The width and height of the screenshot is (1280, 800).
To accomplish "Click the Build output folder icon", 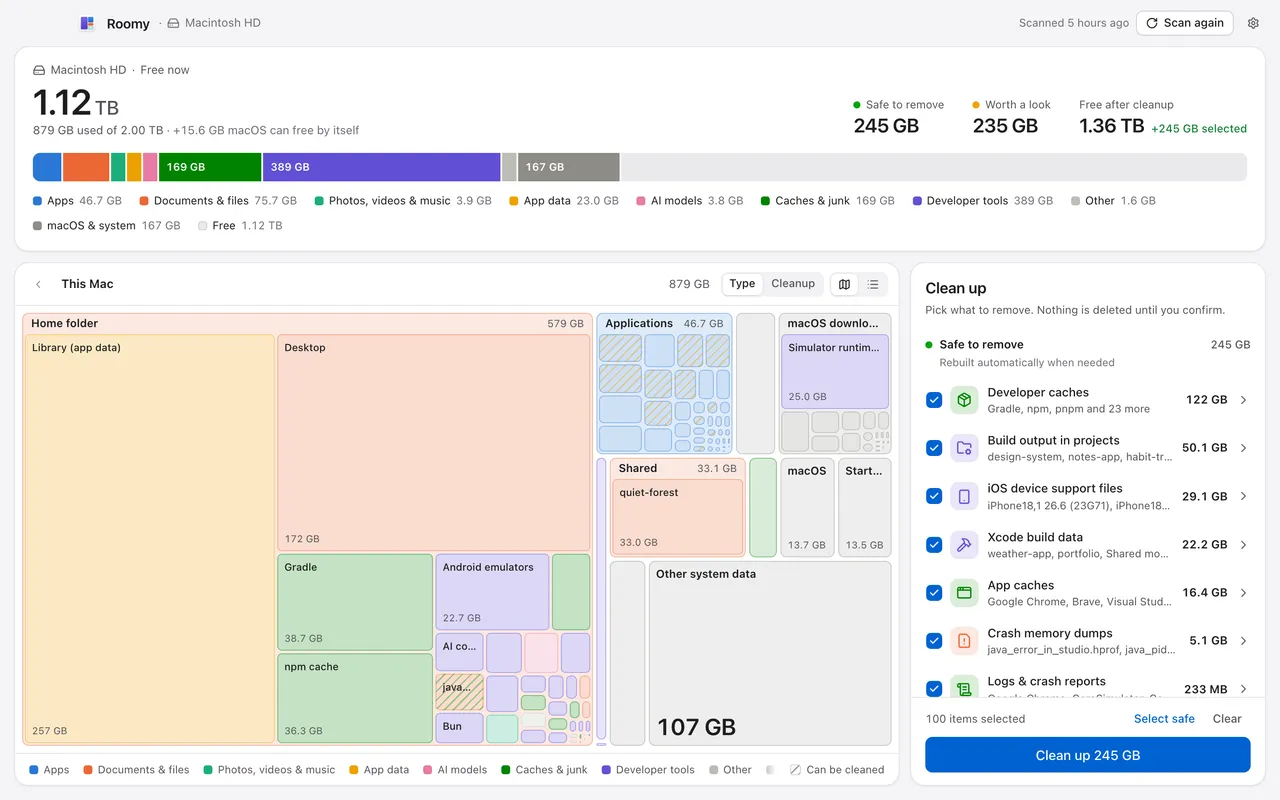I will point(964,448).
